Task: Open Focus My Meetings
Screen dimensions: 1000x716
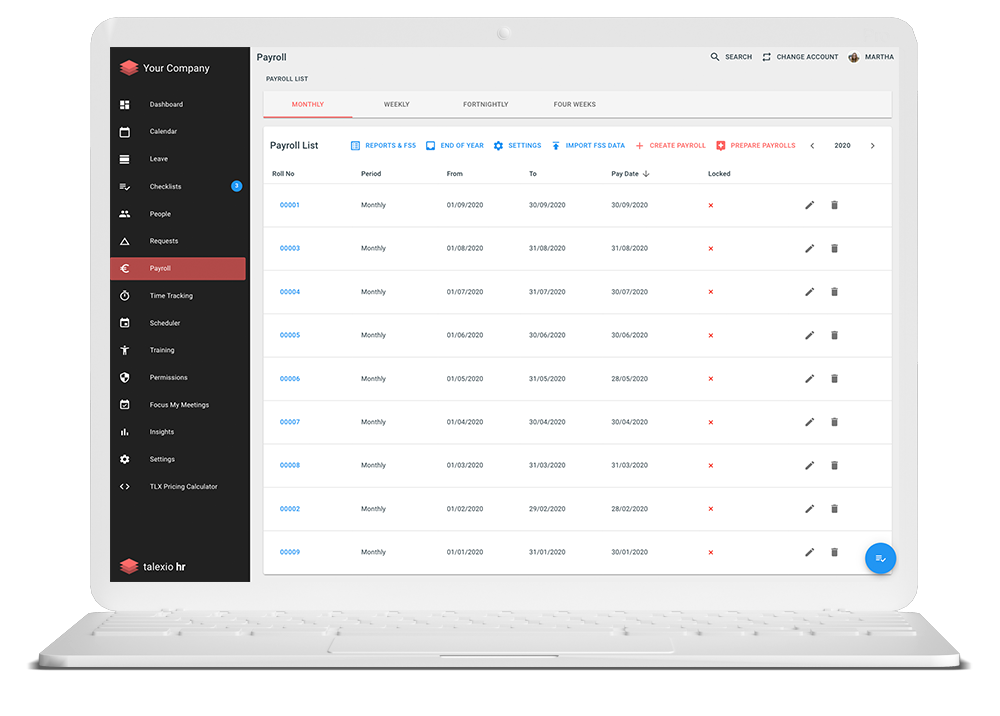Action: 178,405
